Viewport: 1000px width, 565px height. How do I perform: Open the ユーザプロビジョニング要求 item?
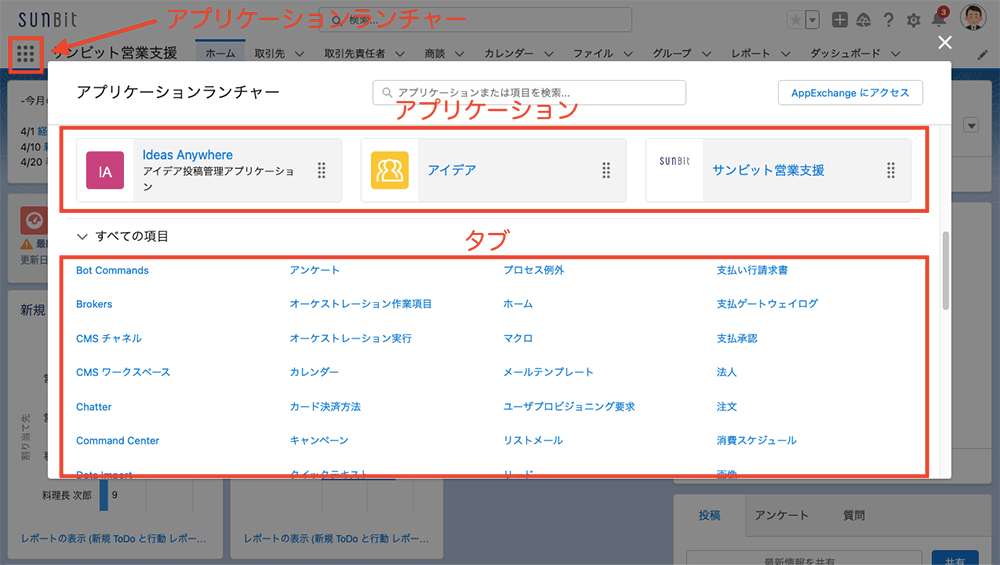569,407
